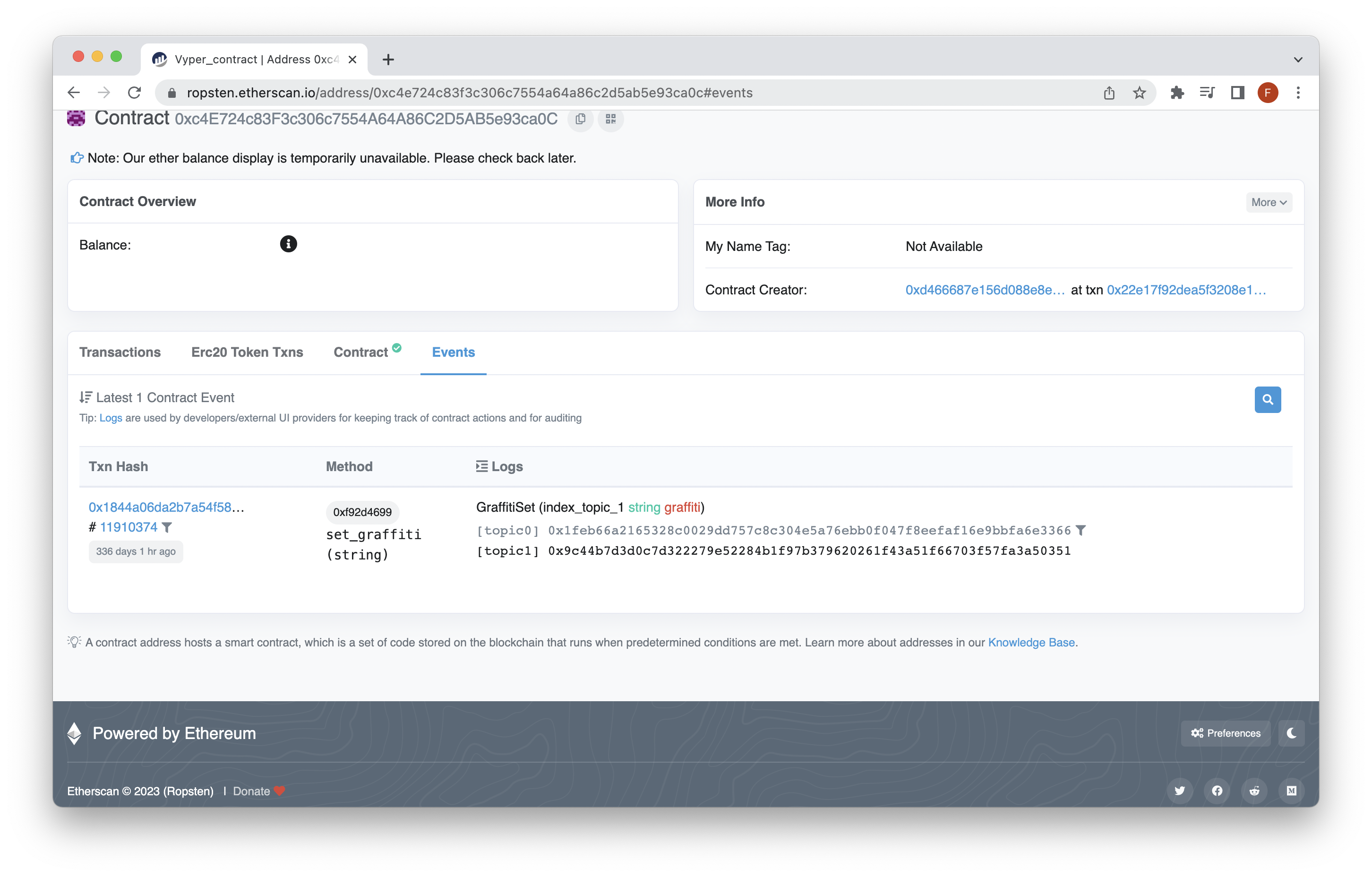Filter events by block 11910374
Viewport: 1372px width, 877px height.
[x=167, y=527]
